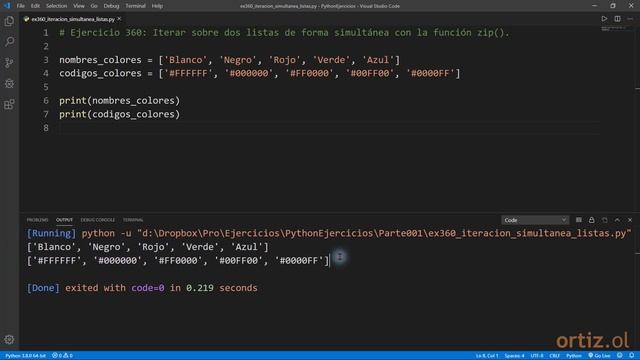Run code with the play icon

604,19
